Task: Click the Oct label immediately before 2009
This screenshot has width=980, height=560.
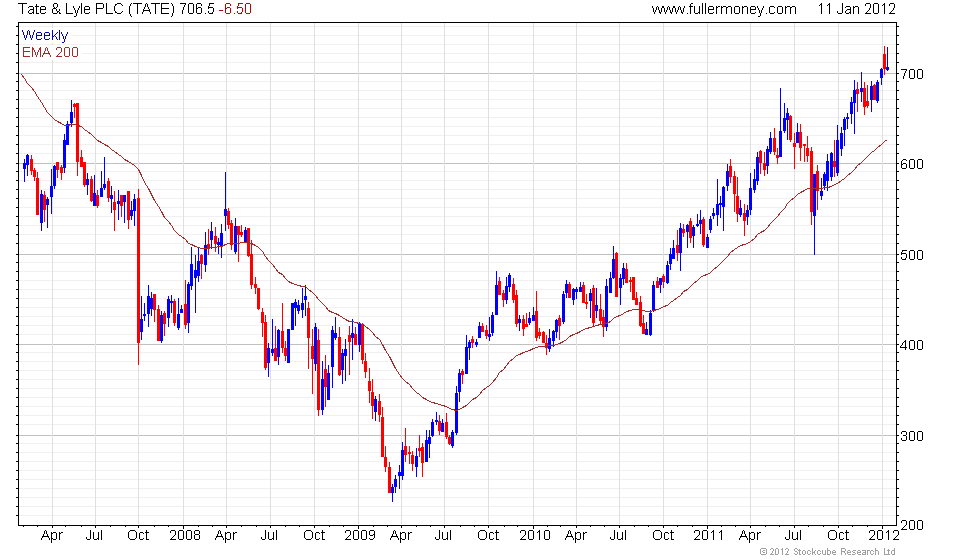Action: click(314, 536)
